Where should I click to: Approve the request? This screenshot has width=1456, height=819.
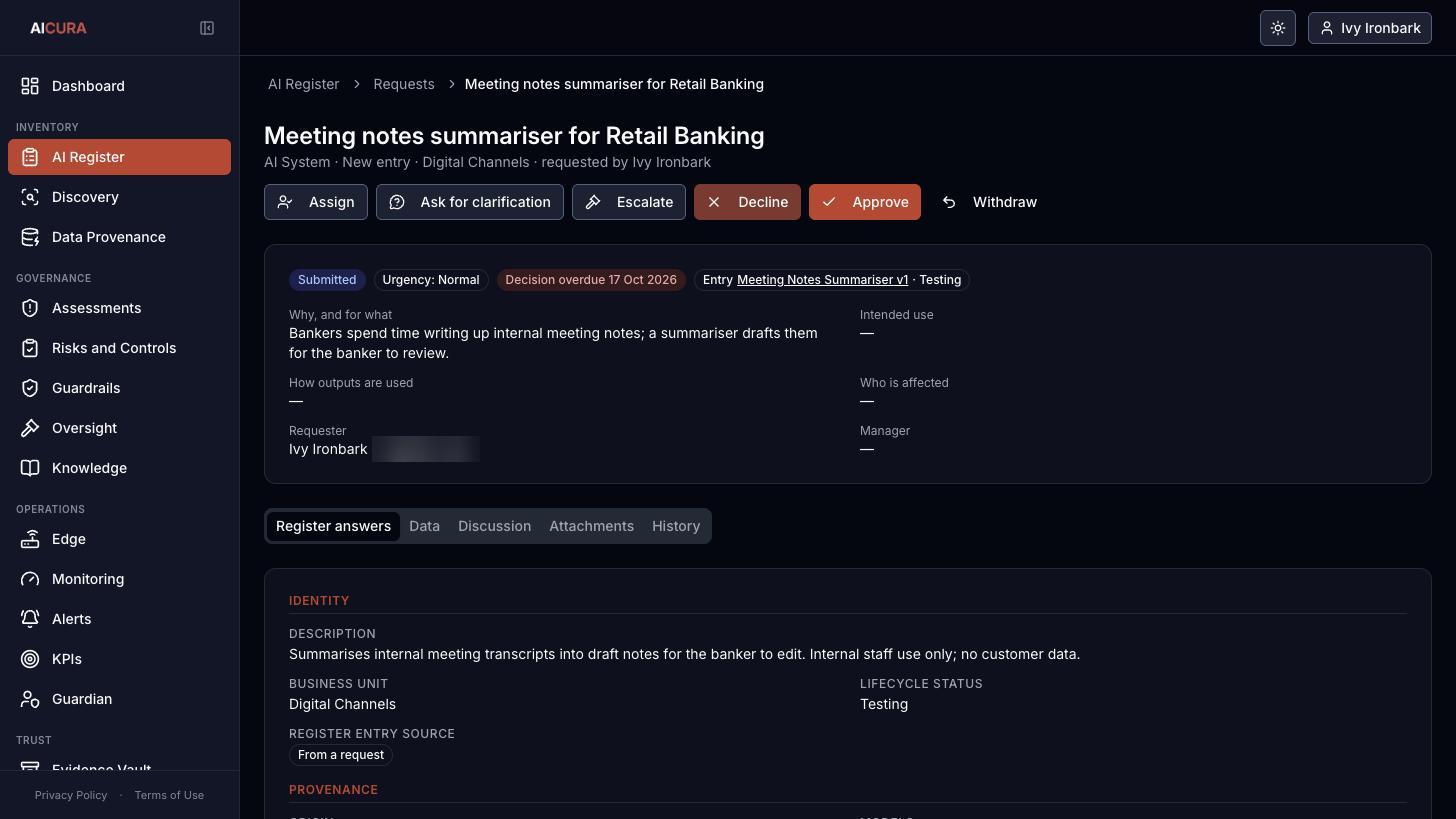tap(865, 202)
